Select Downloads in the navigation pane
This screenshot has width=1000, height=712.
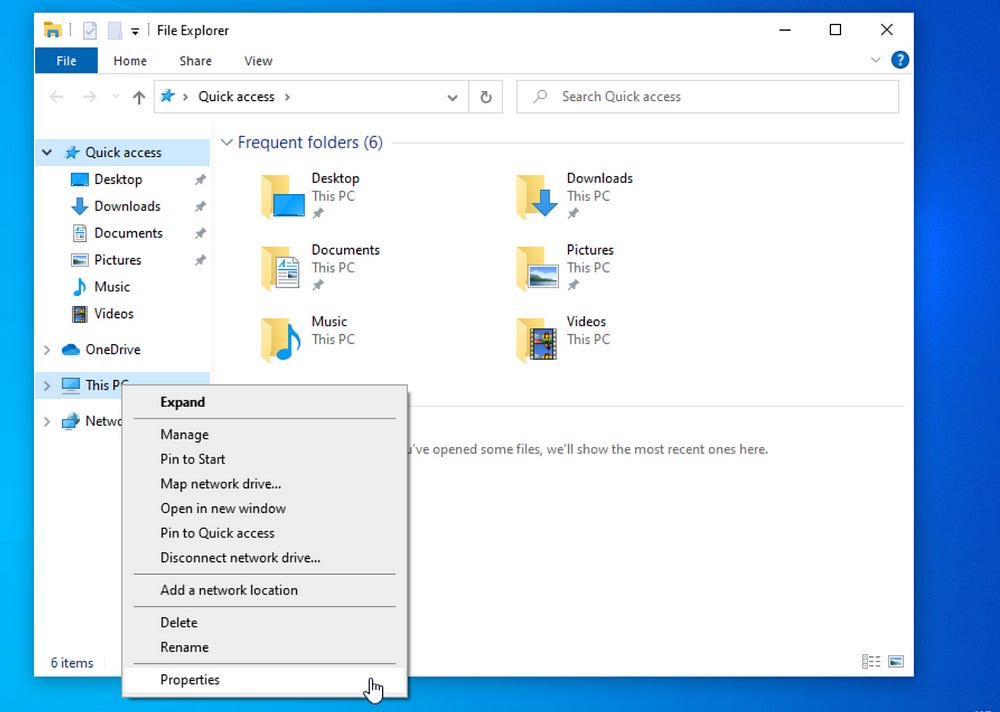pyautogui.click(x=127, y=206)
